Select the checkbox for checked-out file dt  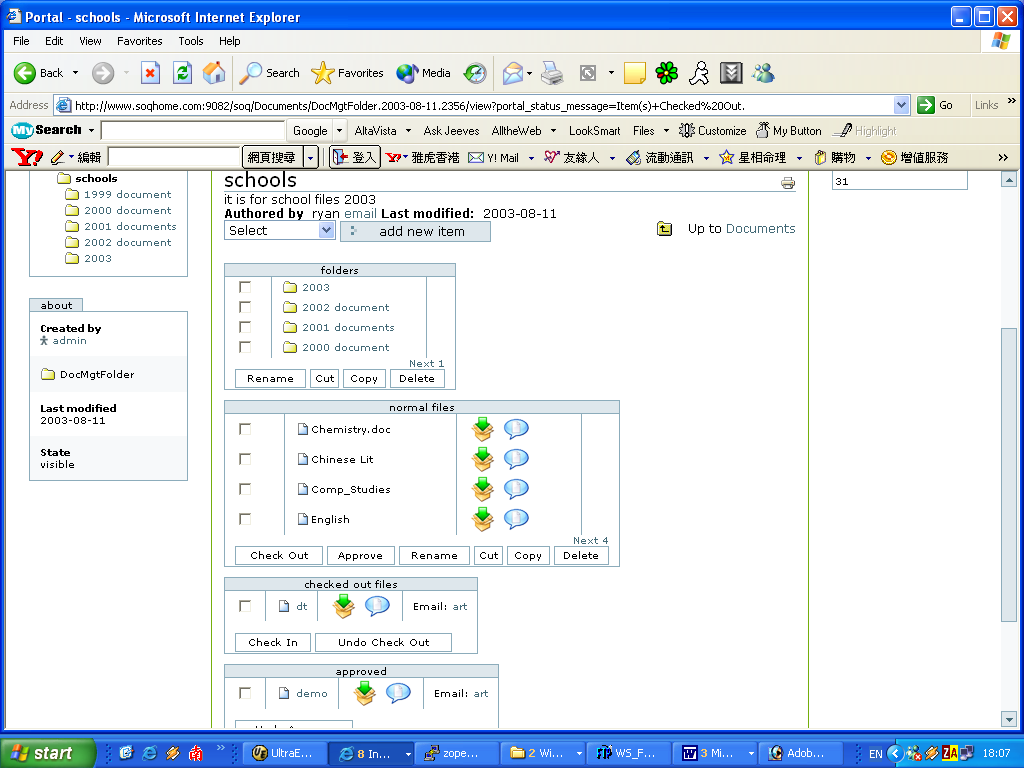pos(245,606)
